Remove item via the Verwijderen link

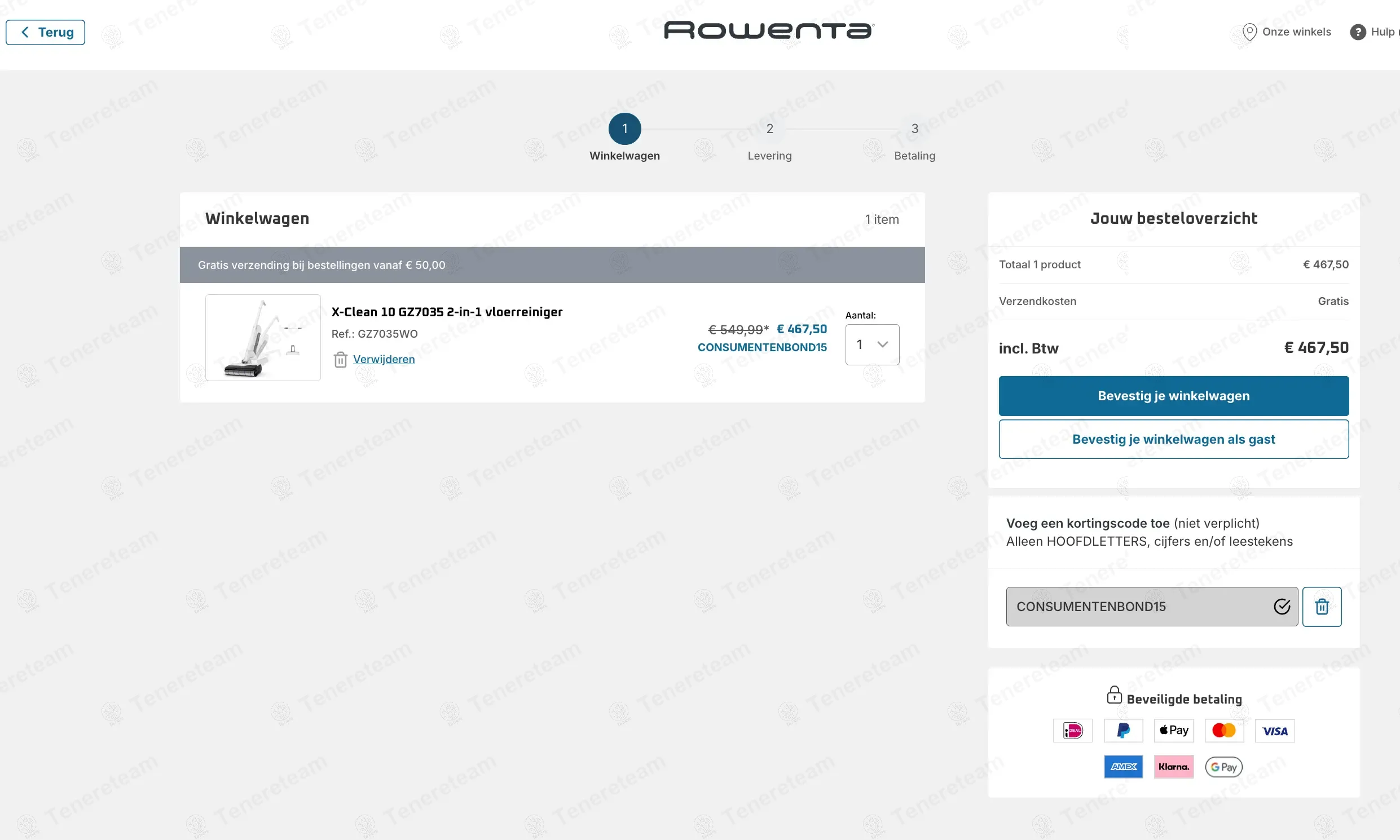[x=384, y=360]
